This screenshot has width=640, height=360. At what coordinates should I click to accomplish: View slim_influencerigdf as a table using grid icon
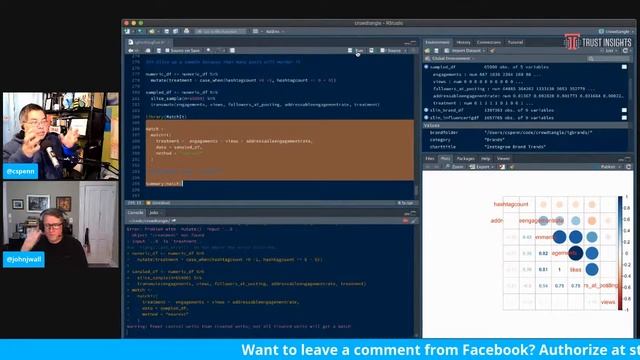point(624,118)
